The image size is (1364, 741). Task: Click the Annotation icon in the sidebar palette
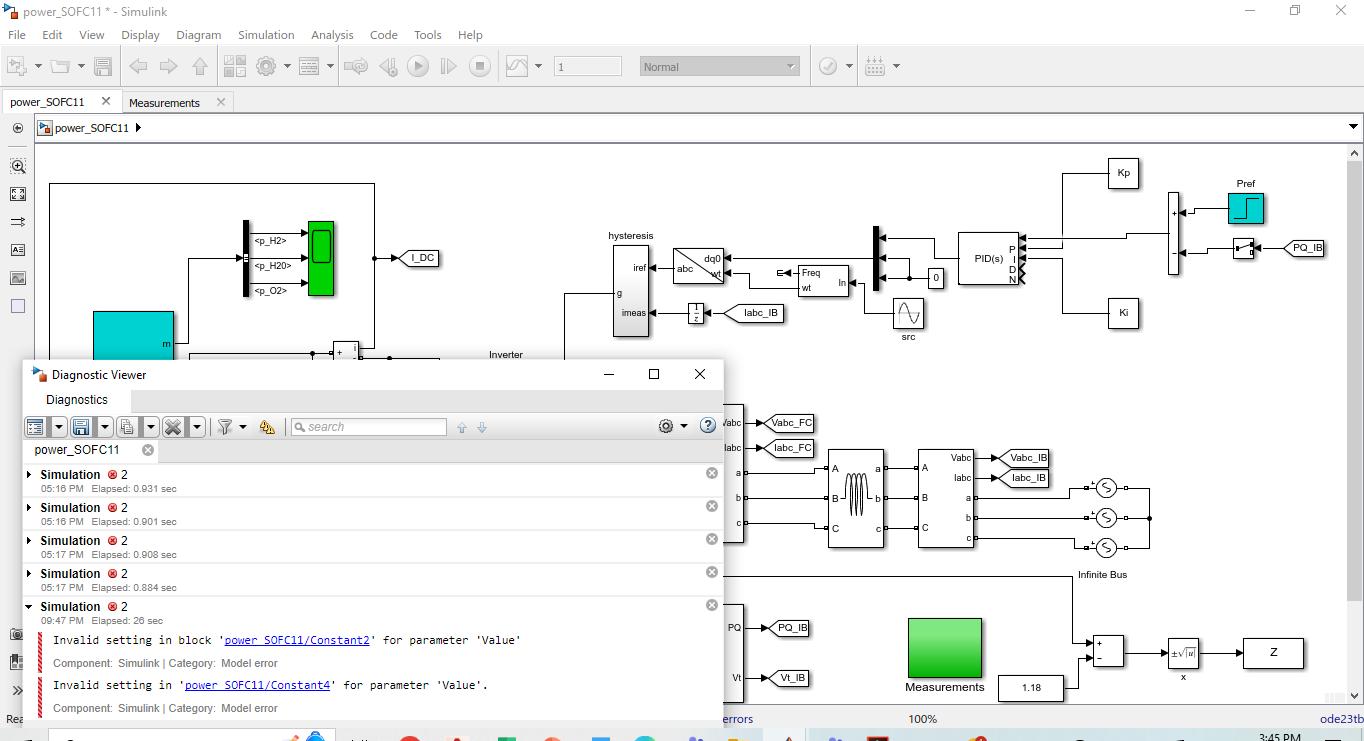(x=18, y=250)
